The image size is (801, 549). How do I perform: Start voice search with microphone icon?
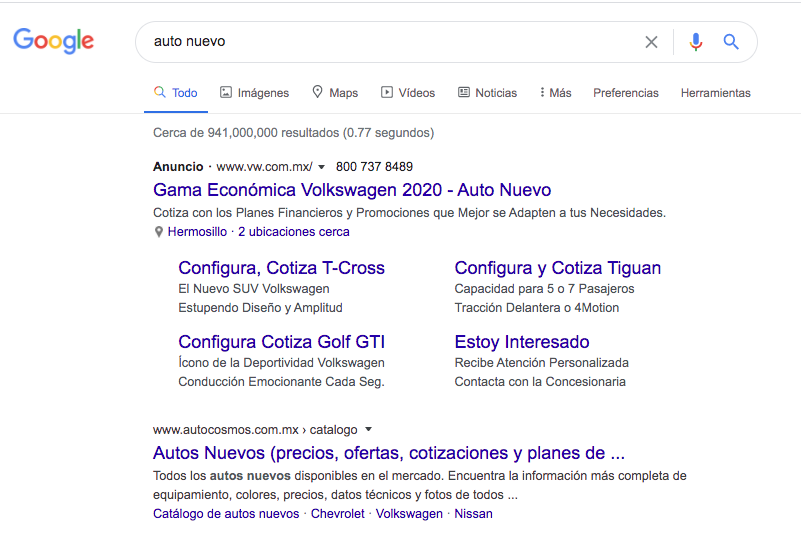click(695, 42)
